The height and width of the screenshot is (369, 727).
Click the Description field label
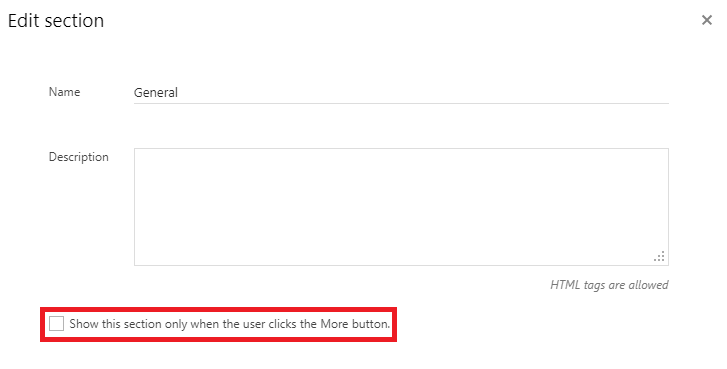pos(79,157)
